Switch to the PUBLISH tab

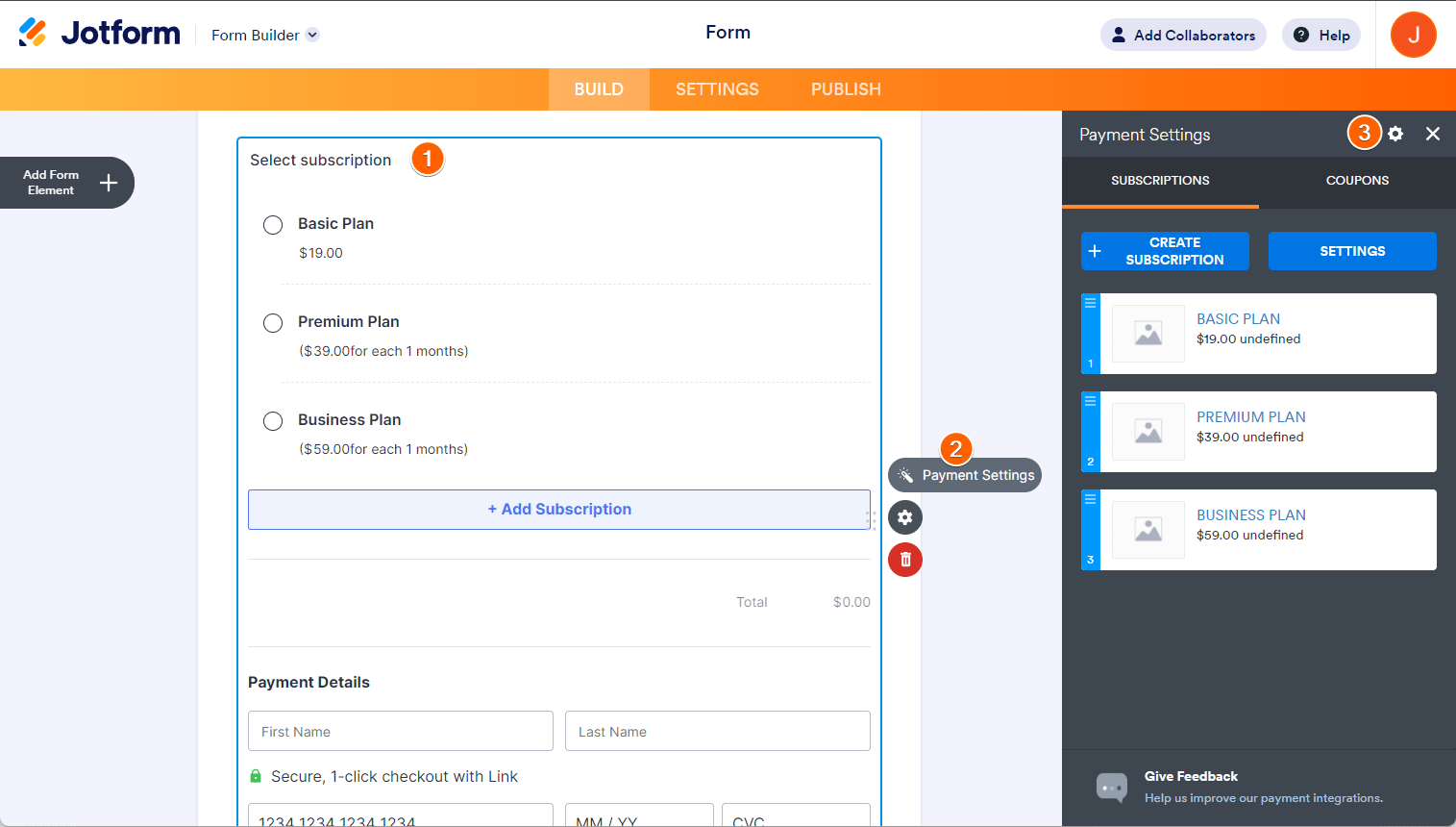tap(846, 89)
